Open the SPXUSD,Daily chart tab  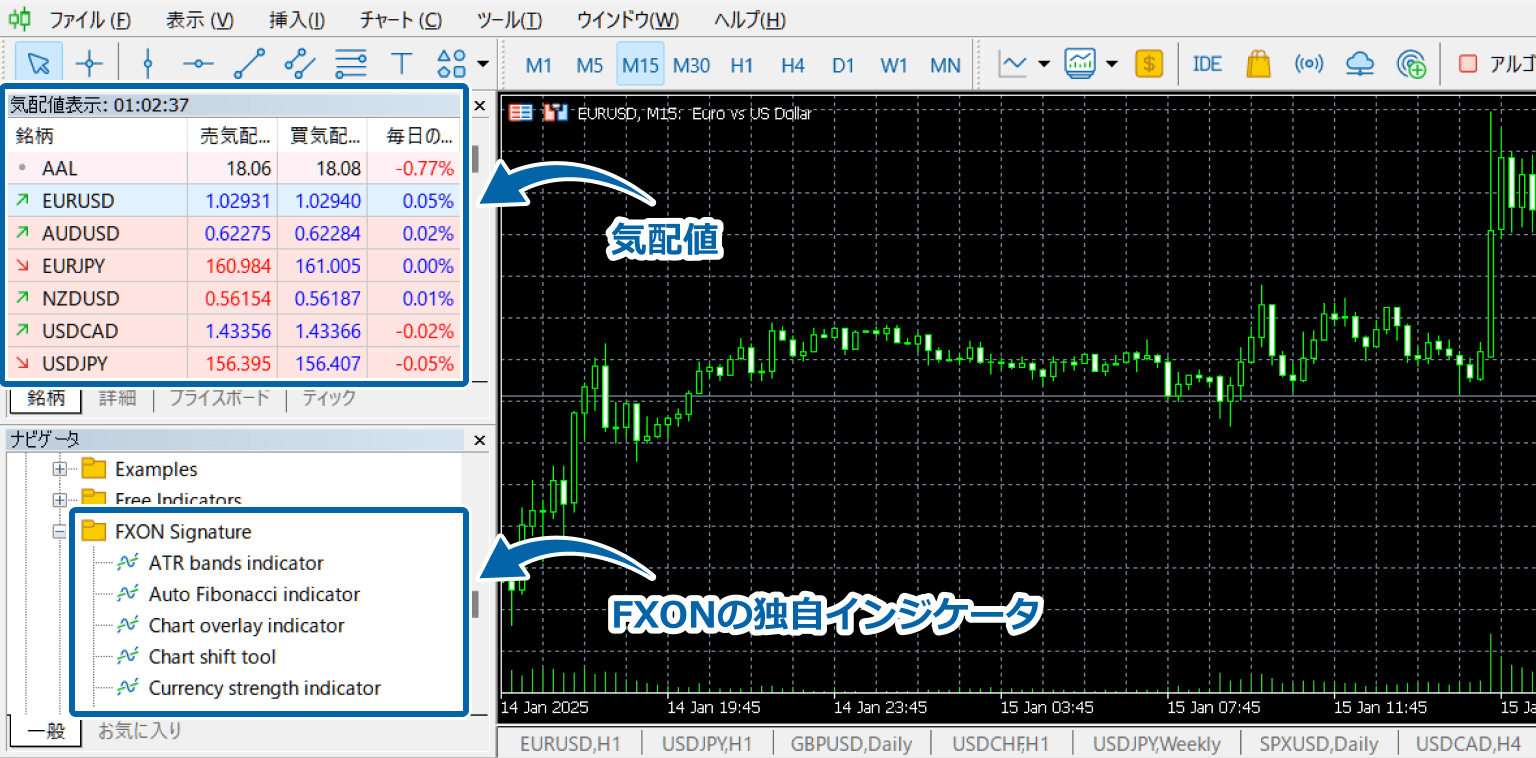[1319, 744]
